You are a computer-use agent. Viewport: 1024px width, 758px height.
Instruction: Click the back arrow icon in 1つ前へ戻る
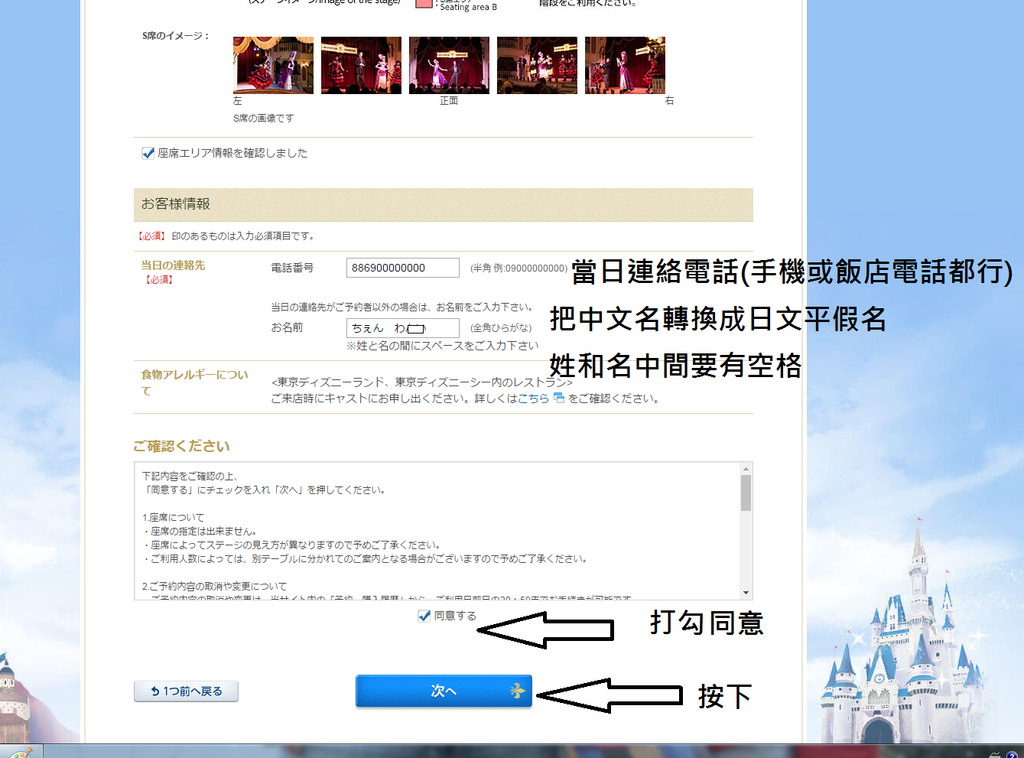coord(155,691)
